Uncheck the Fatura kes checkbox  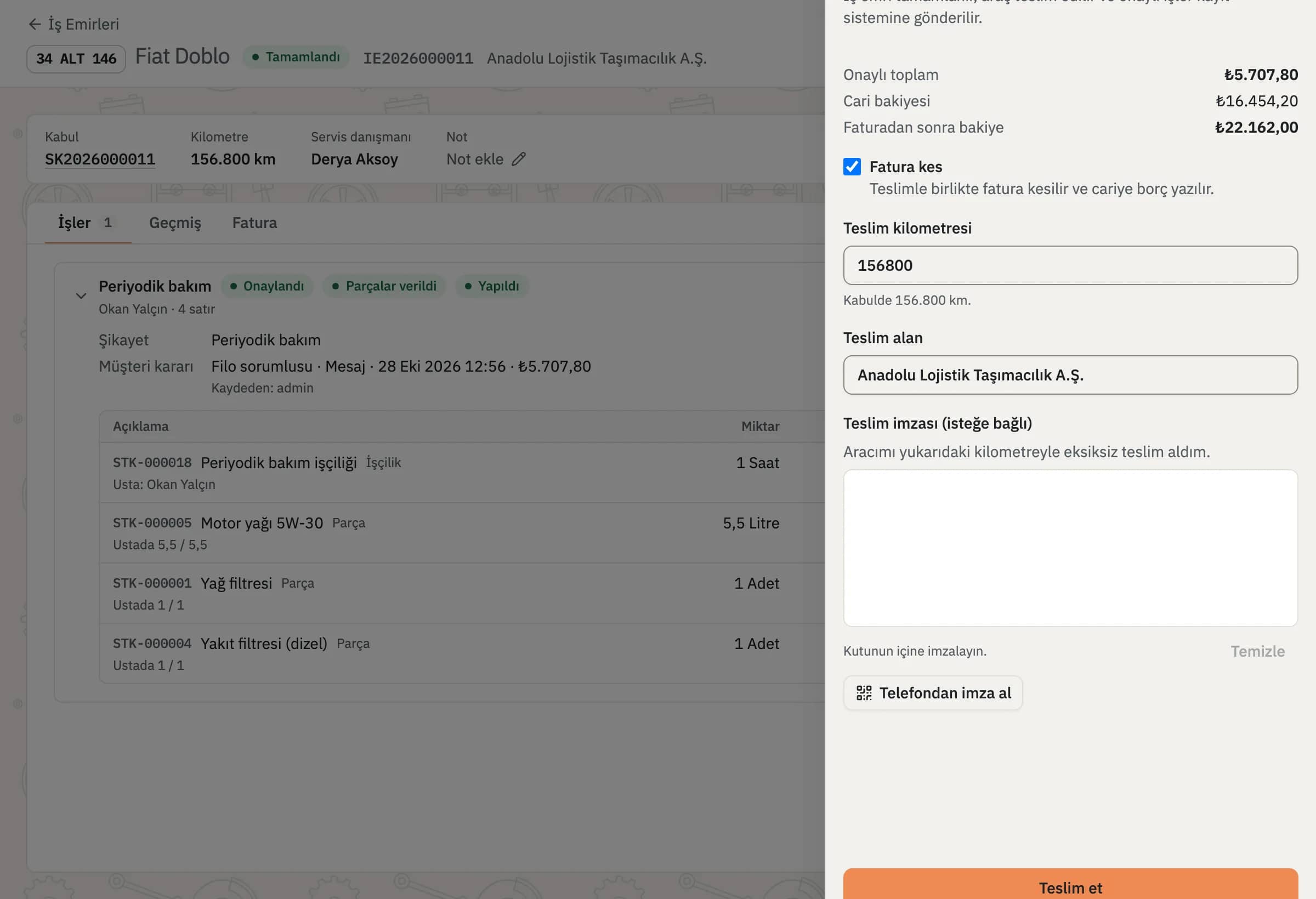(x=852, y=167)
